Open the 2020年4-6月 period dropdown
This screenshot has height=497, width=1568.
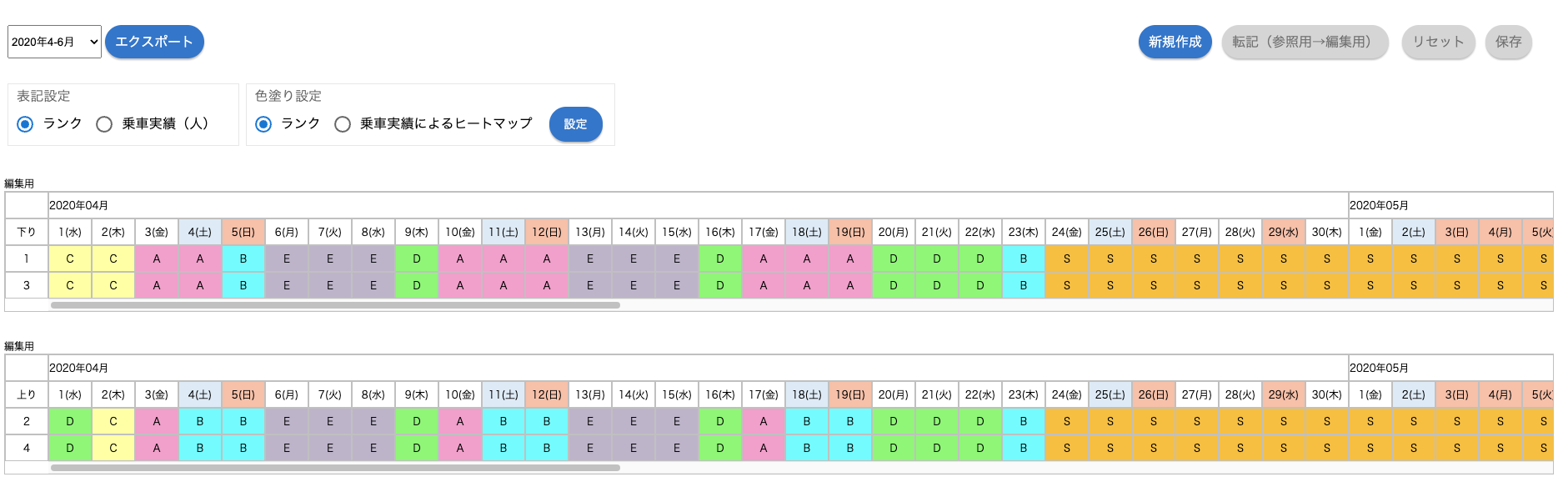(54, 42)
